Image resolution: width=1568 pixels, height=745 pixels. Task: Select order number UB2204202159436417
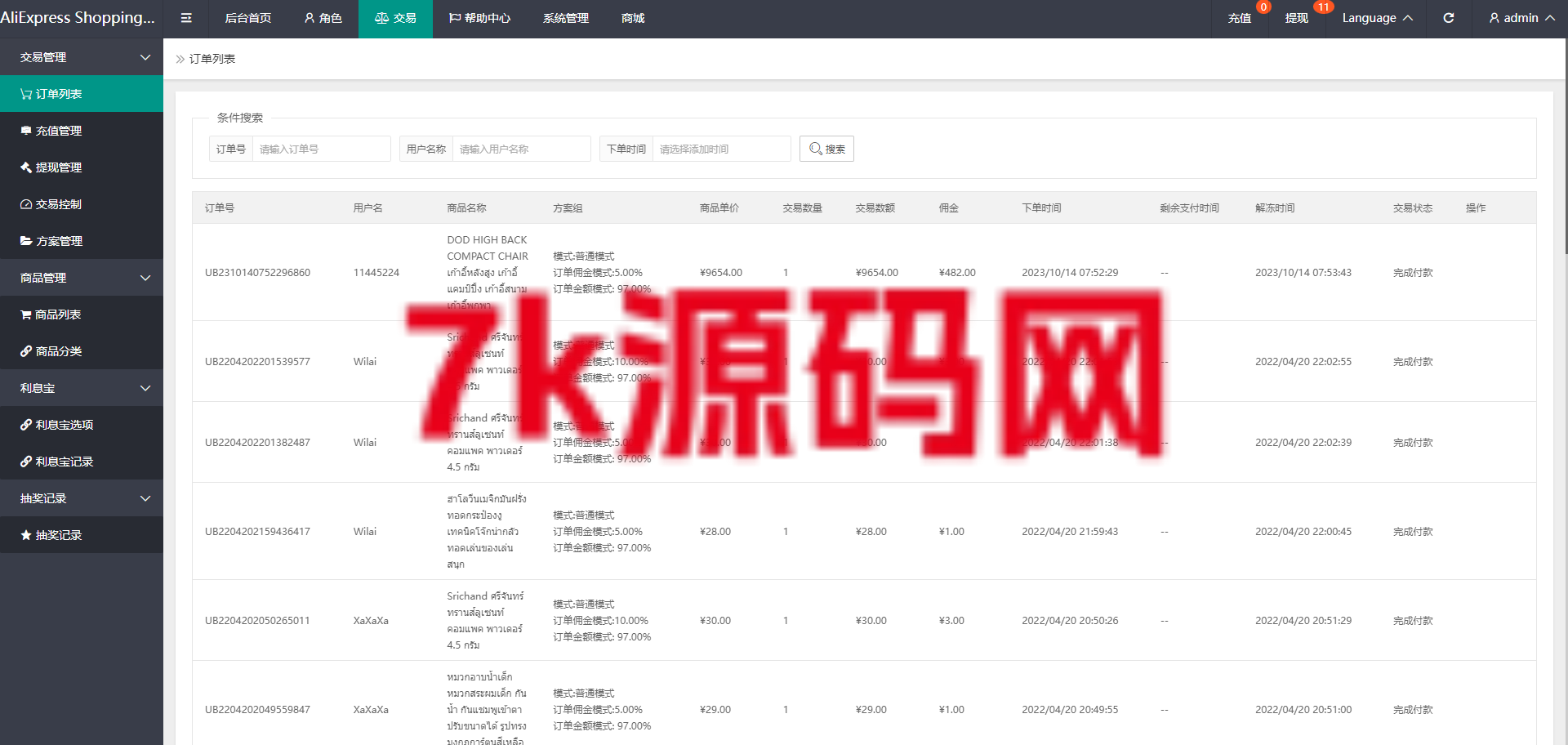(257, 532)
